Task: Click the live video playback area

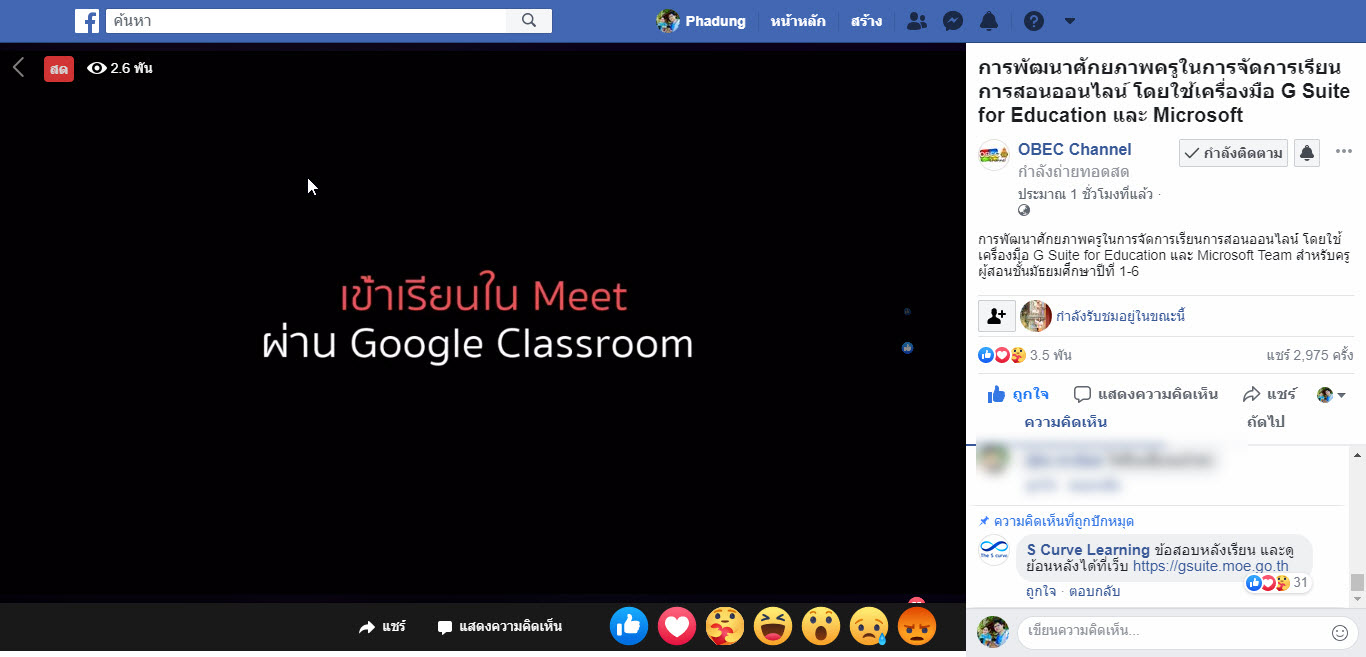Action: 483,322
